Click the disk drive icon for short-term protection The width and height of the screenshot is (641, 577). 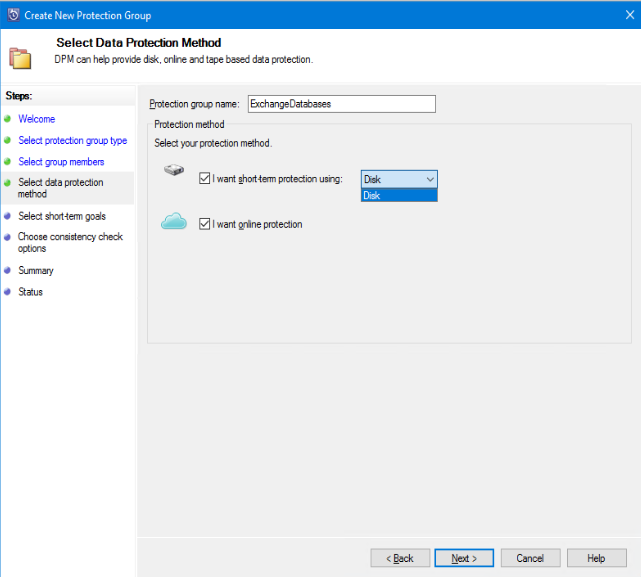tap(174, 170)
